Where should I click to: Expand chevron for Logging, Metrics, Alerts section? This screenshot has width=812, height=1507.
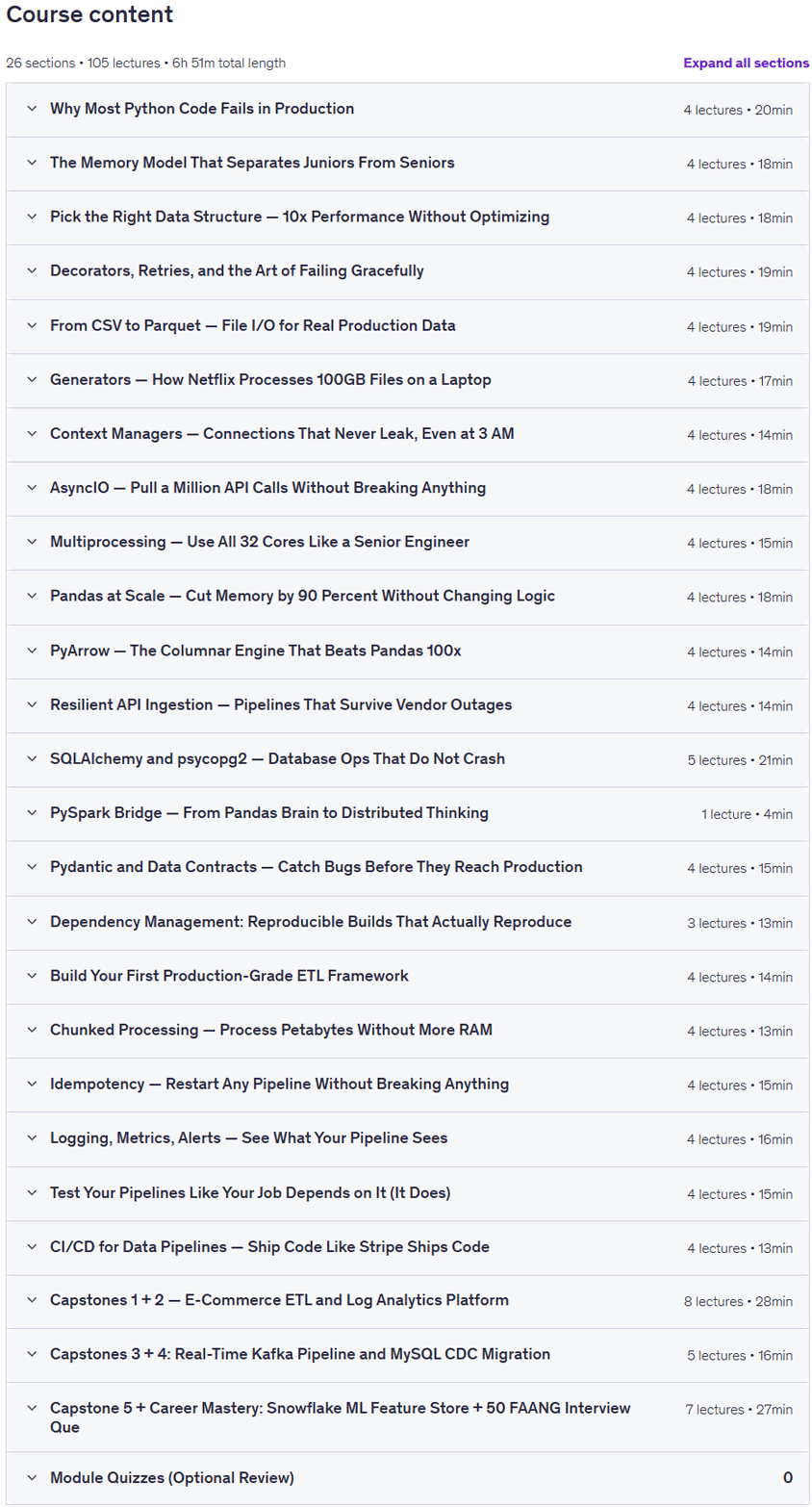(x=32, y=1138)
